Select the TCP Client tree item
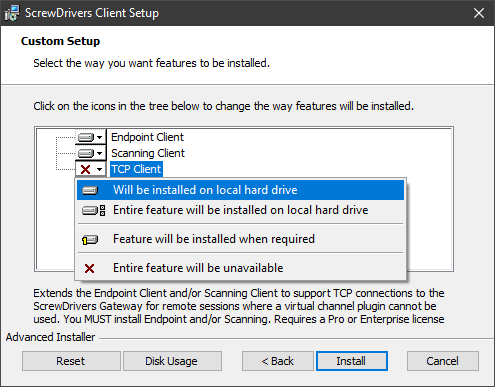This screenshot has height=387, width=495. [x=136, y=169]
